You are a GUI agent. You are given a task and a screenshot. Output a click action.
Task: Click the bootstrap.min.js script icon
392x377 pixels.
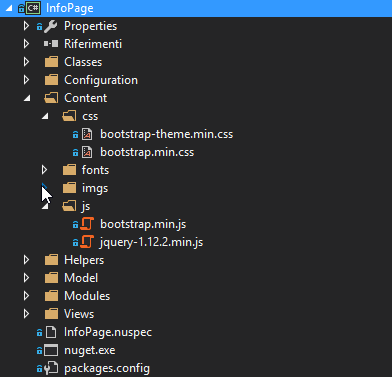(x=87, y=224)
